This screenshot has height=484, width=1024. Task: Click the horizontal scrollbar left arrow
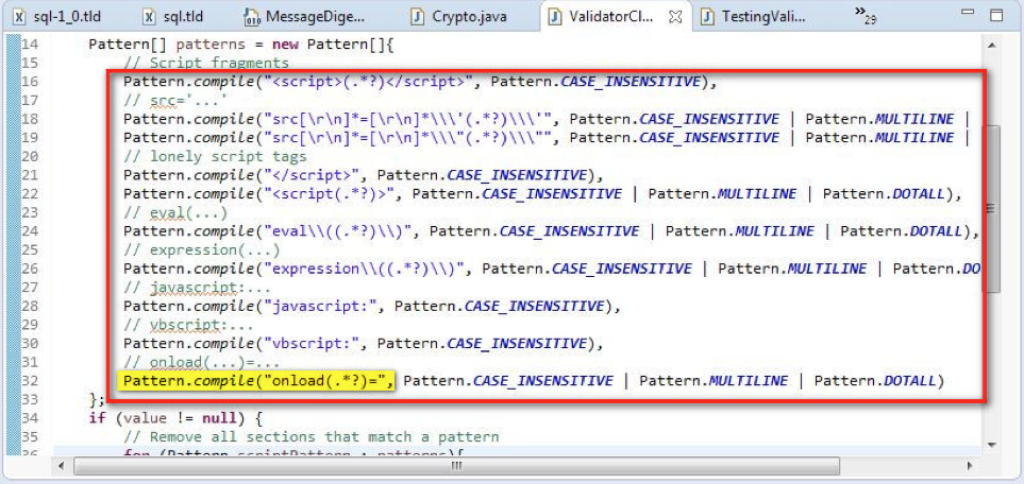(62, 466)
